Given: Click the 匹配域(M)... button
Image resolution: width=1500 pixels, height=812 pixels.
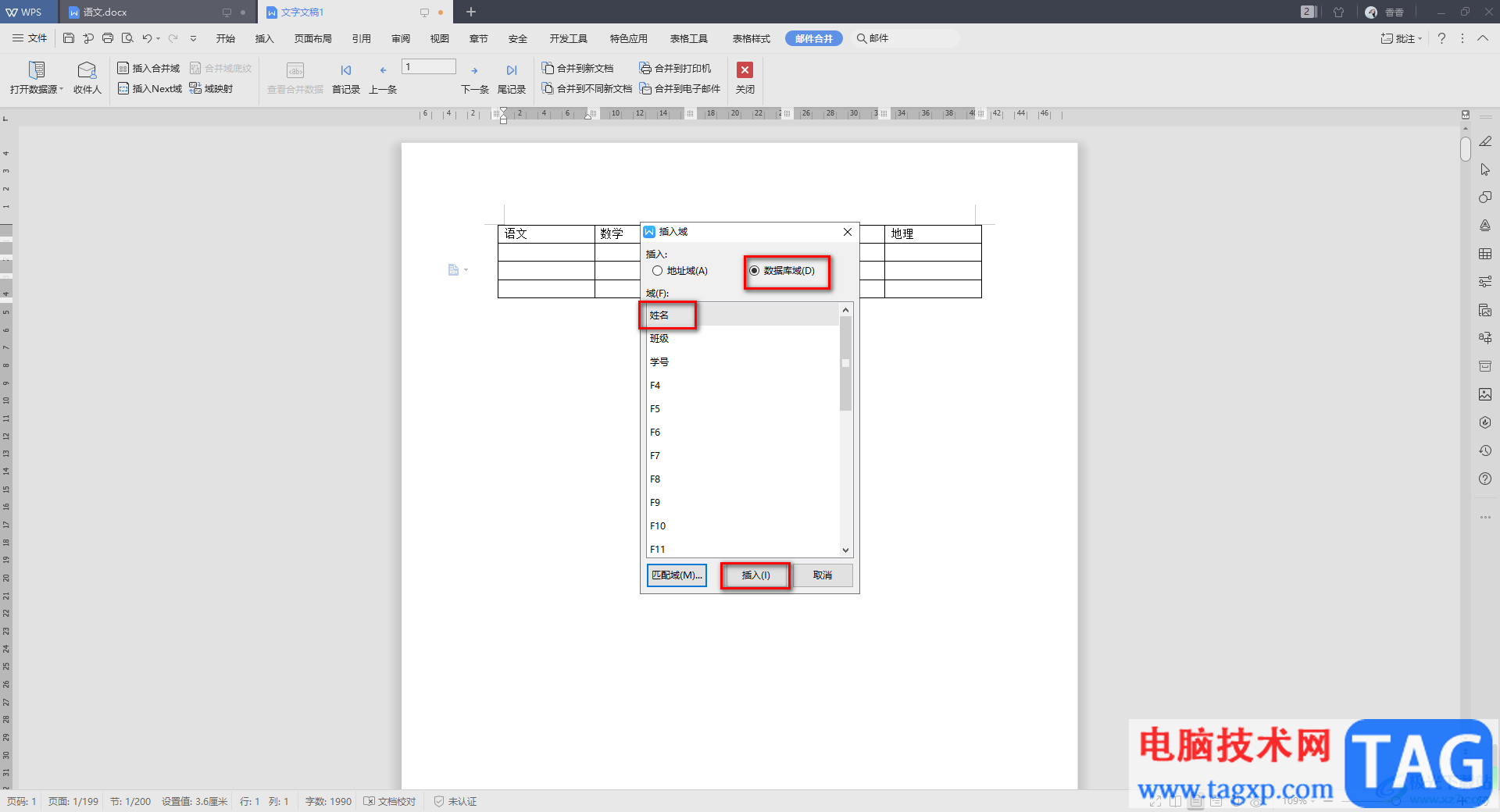Looking at the screenshot, I should point(677,575).
